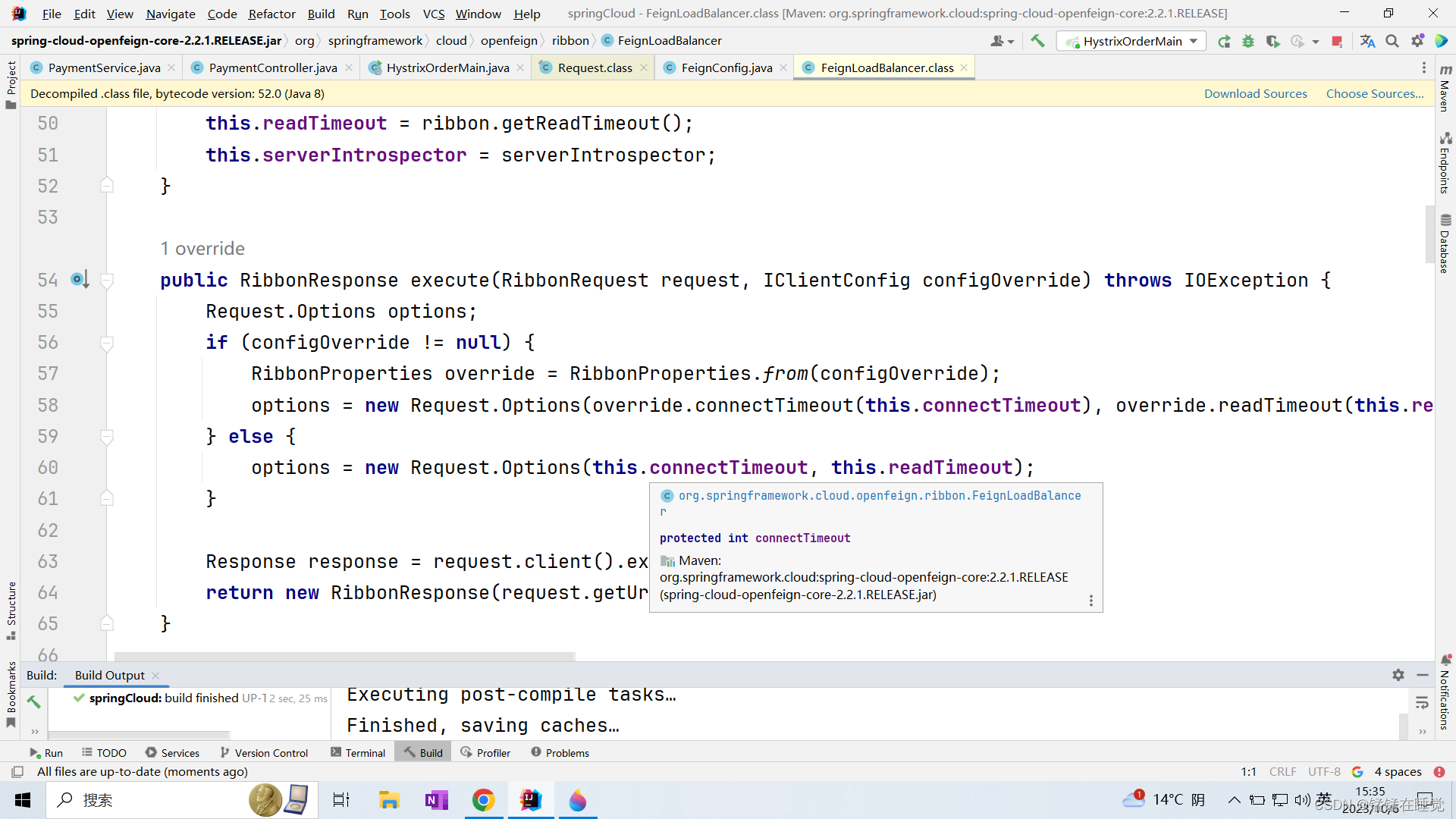Stop the running process red square icon
Image resolution: width=1456 pixels, height=819 pixels.
pyautogui.click(x=1335, y=41)
